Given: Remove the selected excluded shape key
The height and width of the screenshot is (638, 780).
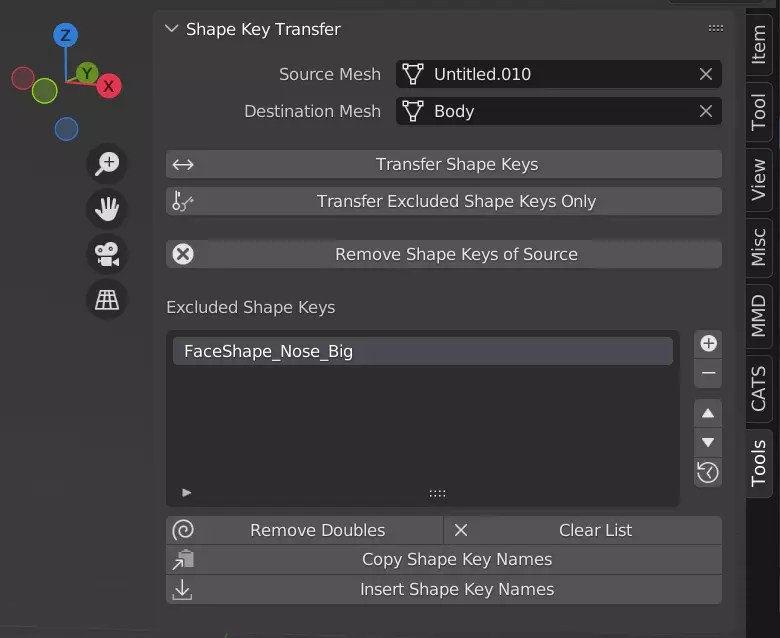Looking at the screenshot, I should (x=708, y=372).
